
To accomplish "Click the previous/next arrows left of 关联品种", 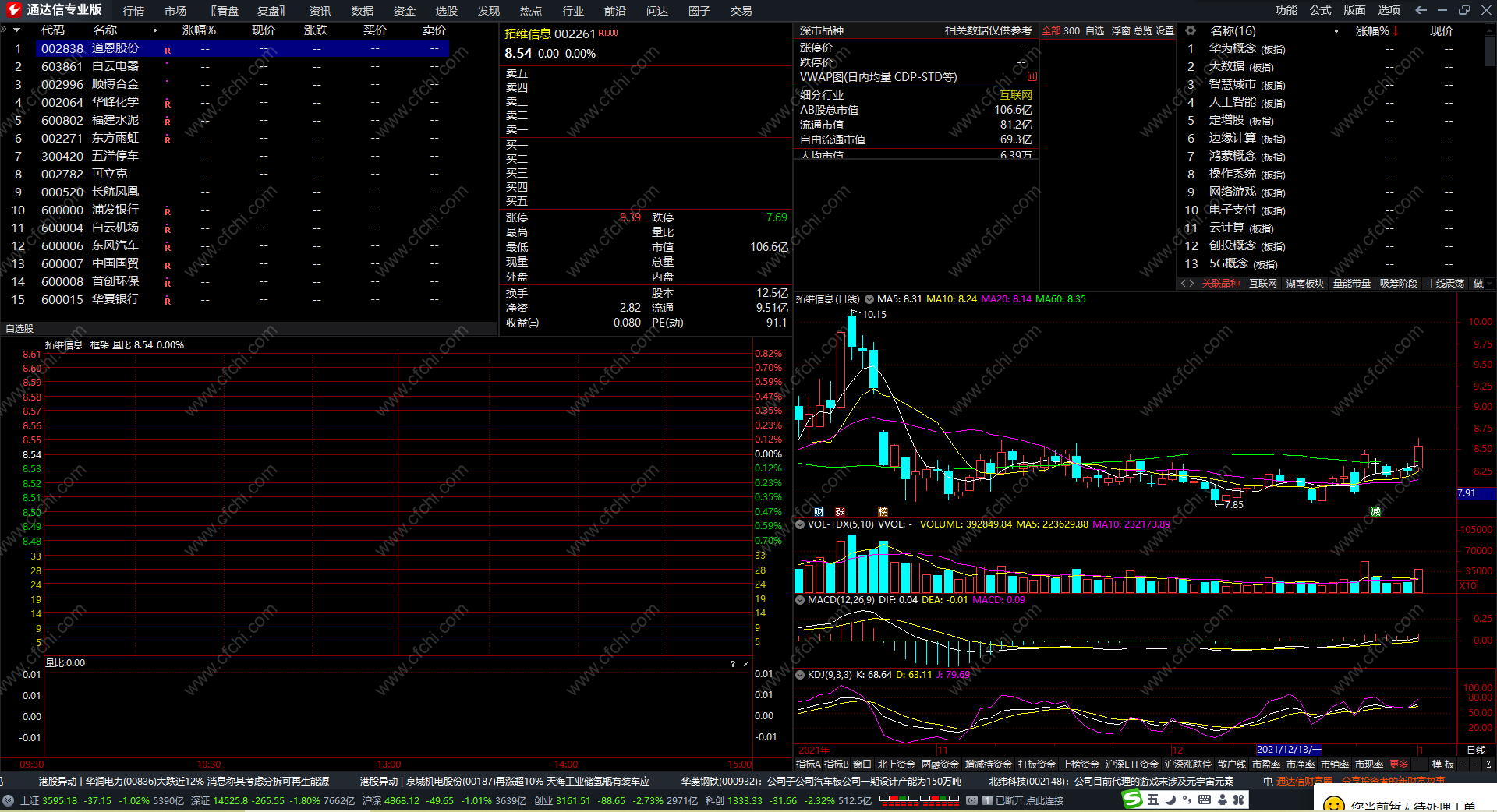I will [x=1187, y=284].
